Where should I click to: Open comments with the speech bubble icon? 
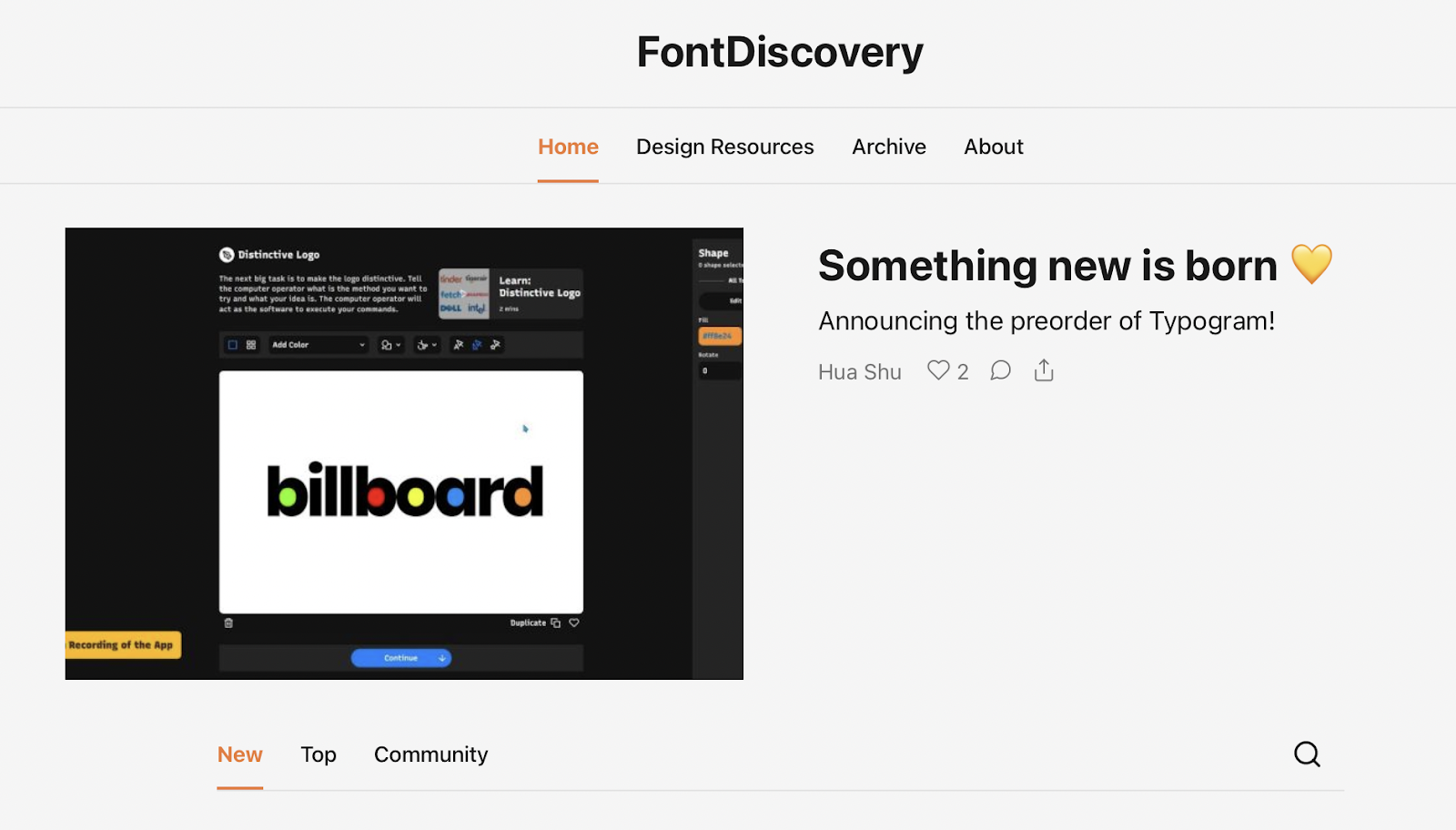1000,370
